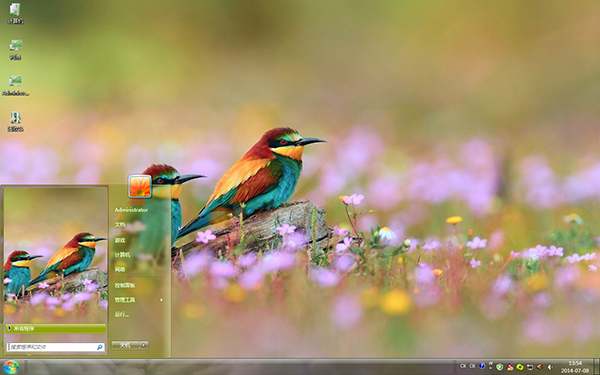Expand 所有程序 (All Programs) list
600x375 pixels.
55,328
